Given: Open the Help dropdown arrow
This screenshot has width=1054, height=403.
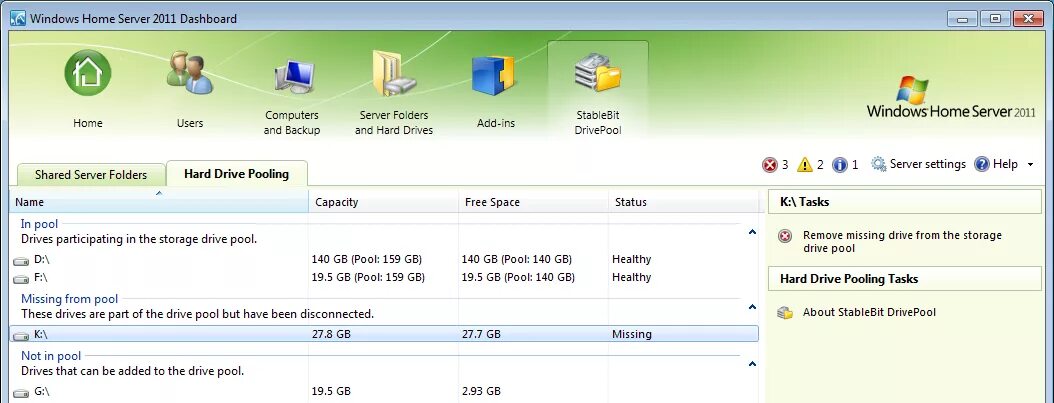Looking at the screenshot, I should (x=1030, y=165).
